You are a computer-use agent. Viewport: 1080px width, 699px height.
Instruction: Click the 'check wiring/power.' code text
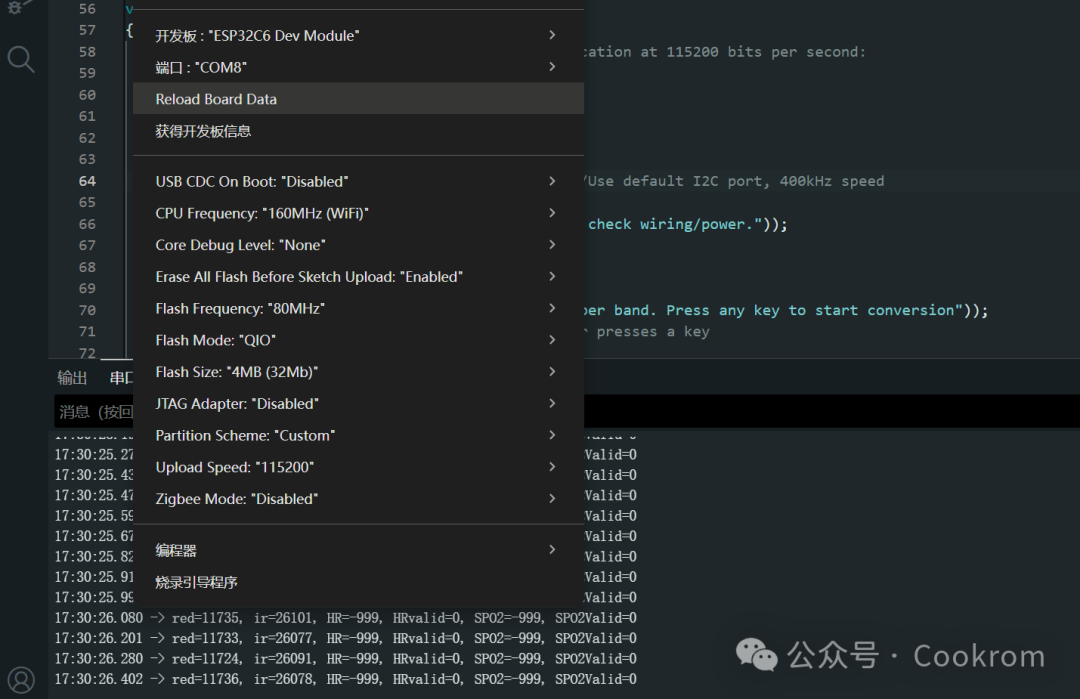click(x=687, y=224)
